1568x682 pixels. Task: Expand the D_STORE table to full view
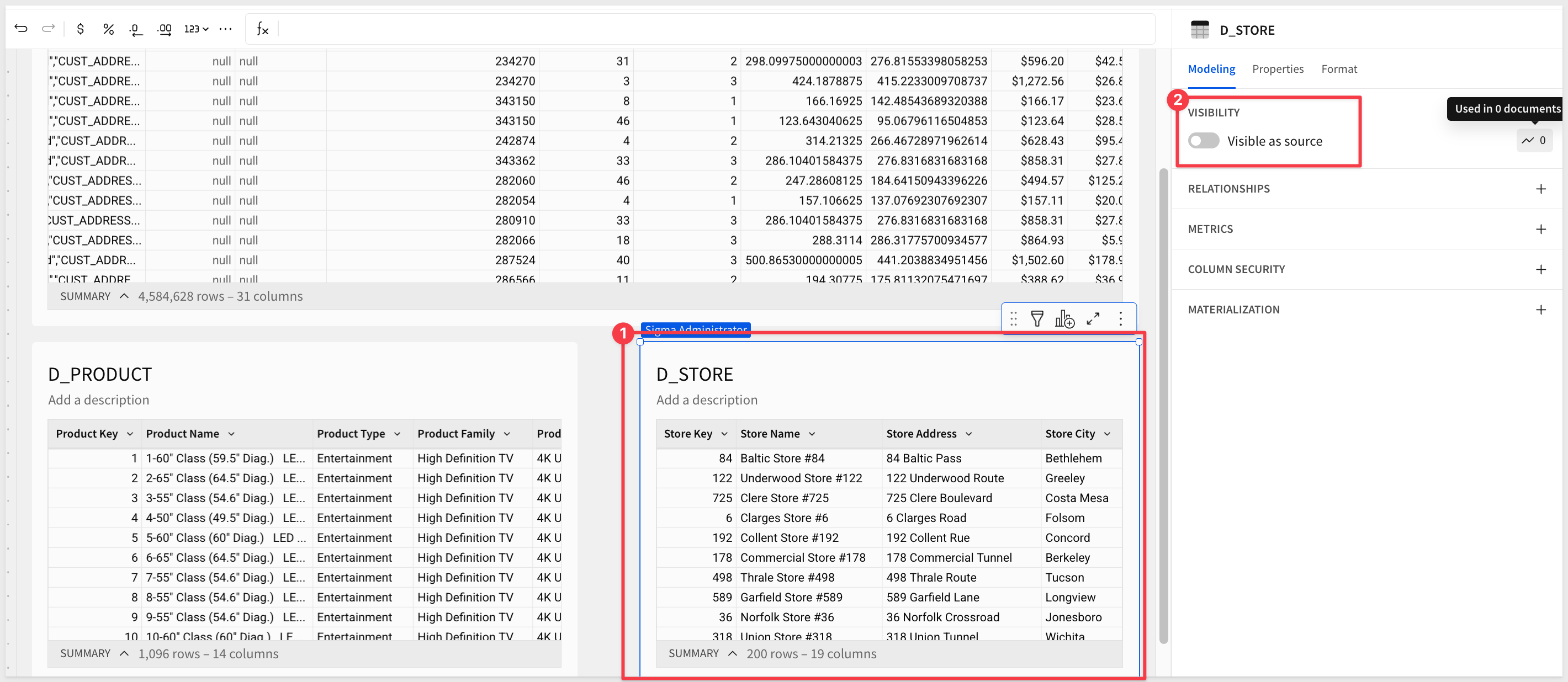click(x=1093, y=318)
